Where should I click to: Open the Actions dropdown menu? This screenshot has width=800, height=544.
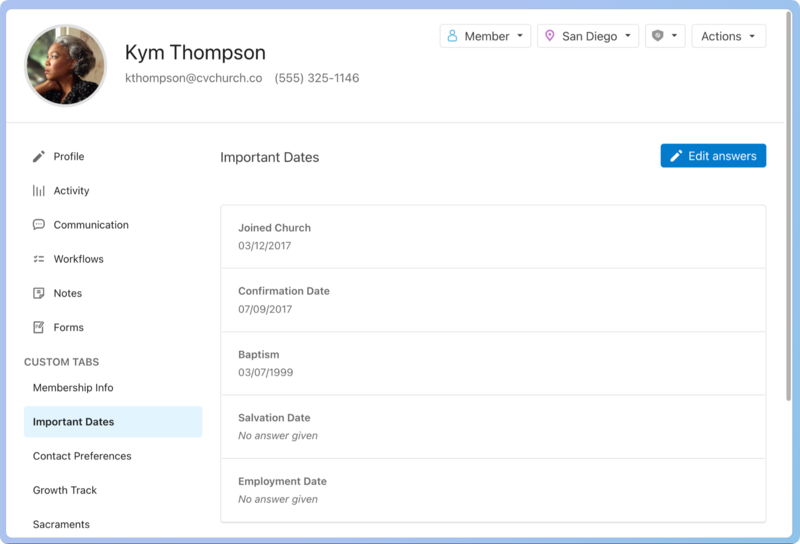(728, 36)
